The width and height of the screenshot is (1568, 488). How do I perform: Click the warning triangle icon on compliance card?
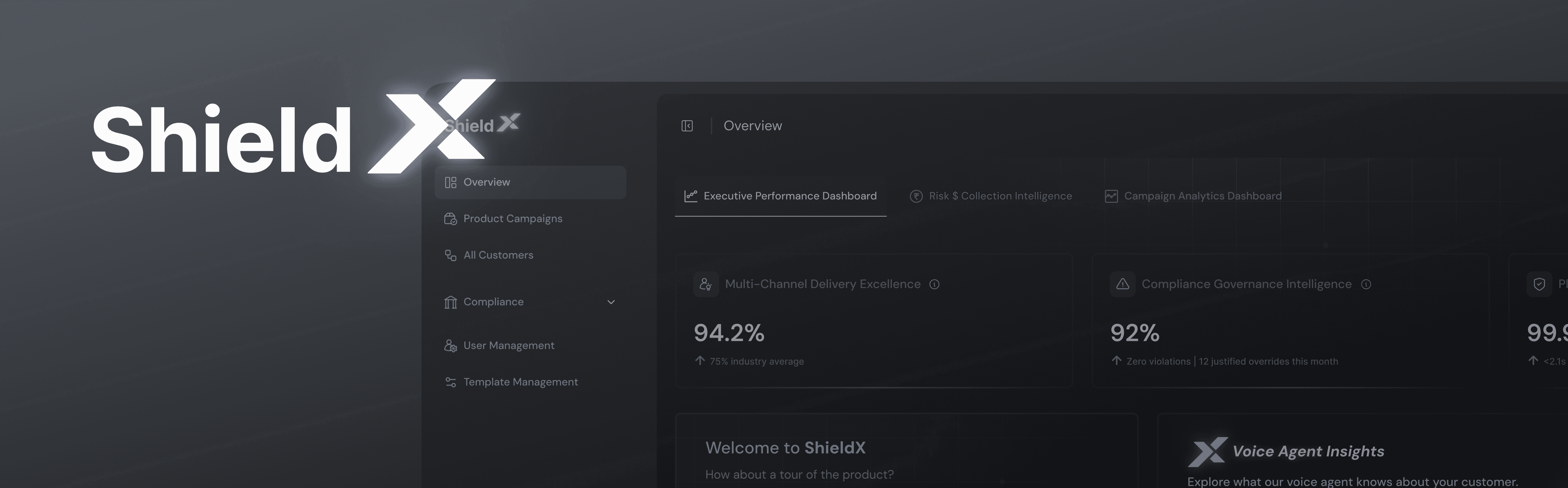tap(1123, 284)
